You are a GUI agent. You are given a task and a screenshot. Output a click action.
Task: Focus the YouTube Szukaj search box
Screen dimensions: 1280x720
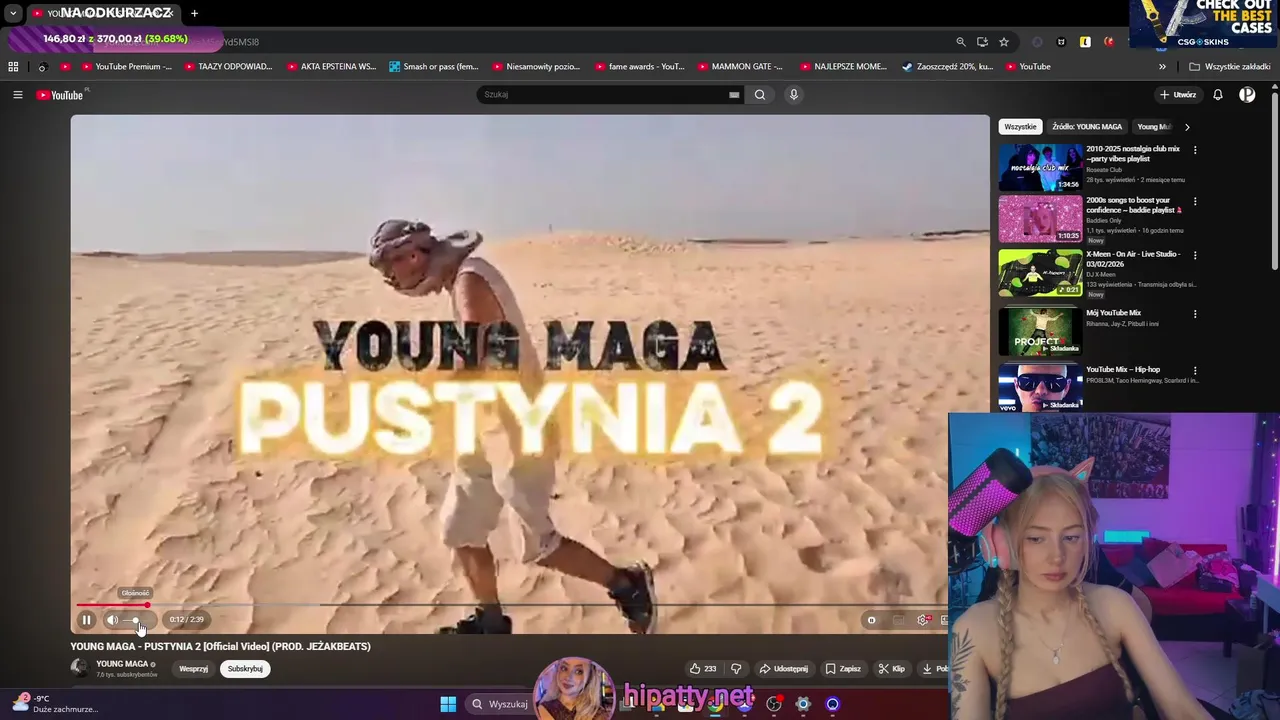pos(604,95)
